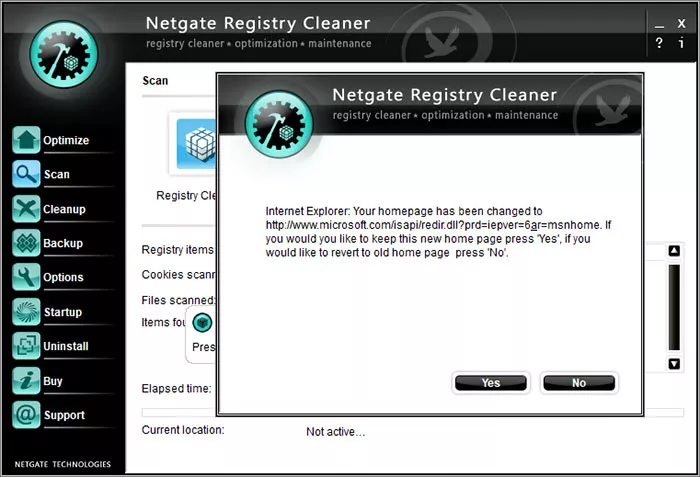
Task: Click the vertical scrollbar thumb
Action: coord(674,307)
